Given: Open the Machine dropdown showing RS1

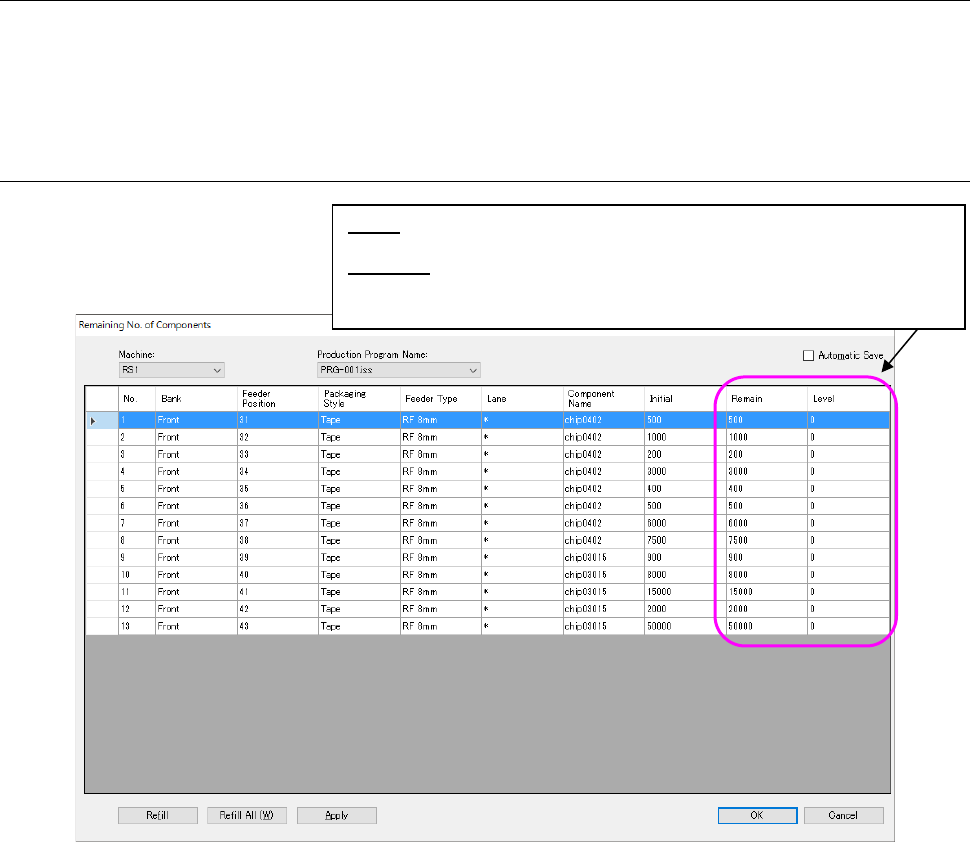Looking at the screenshot, I should click(171, 370).
